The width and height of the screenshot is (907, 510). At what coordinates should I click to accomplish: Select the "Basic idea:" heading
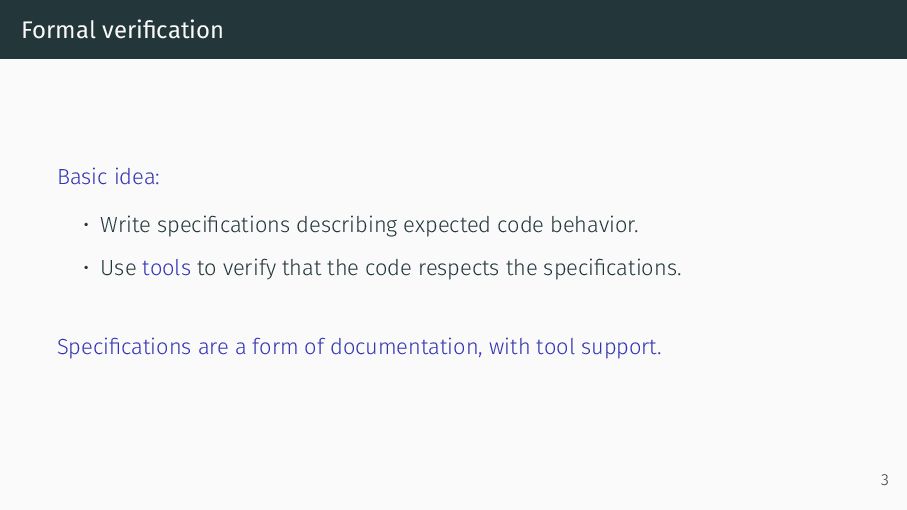click(108, 176)
